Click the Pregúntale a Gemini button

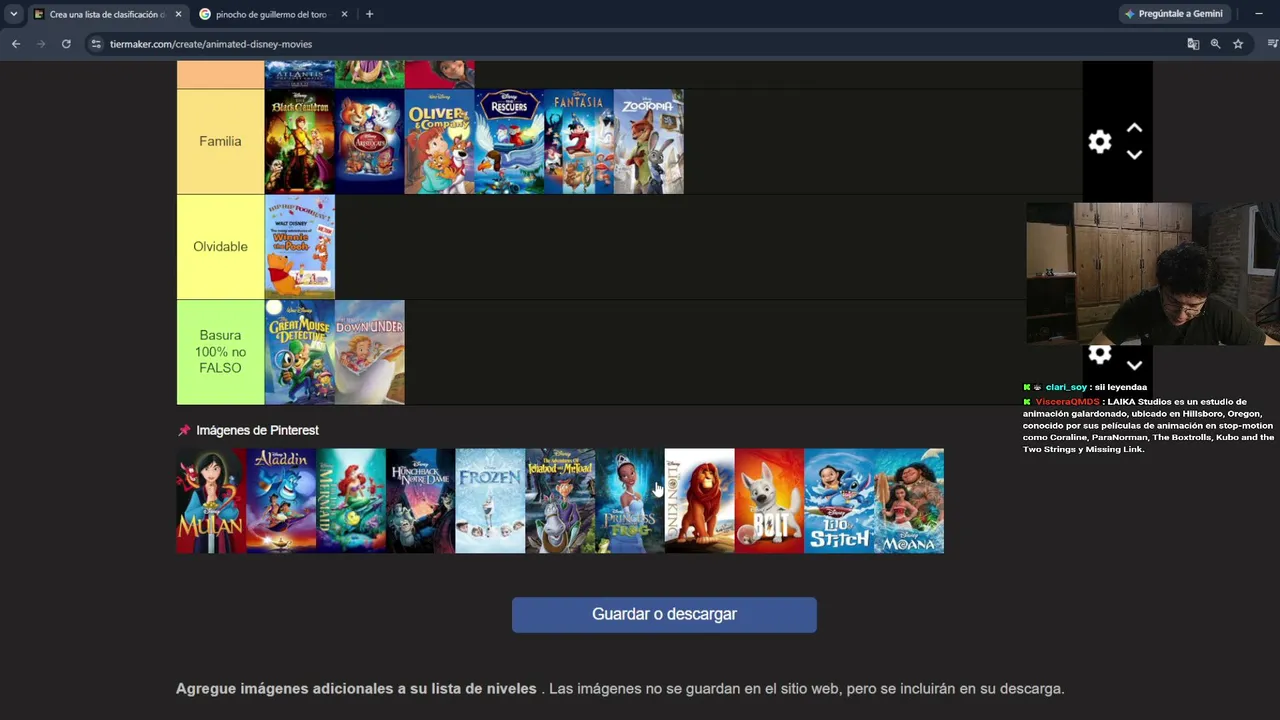click(x=1174, y=14)
